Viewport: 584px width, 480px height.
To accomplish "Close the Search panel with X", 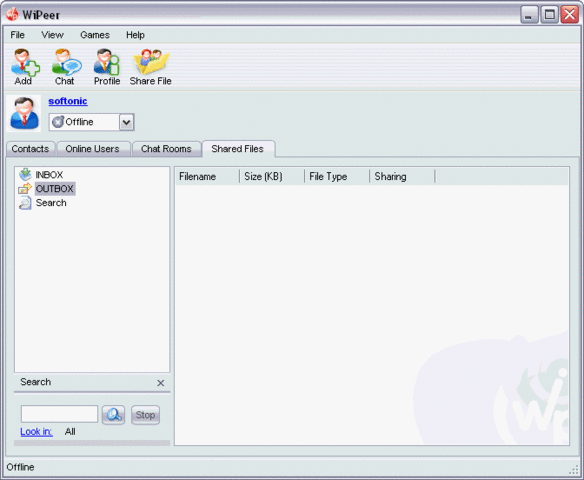I will pyautogui.click(x=161, y=383).
